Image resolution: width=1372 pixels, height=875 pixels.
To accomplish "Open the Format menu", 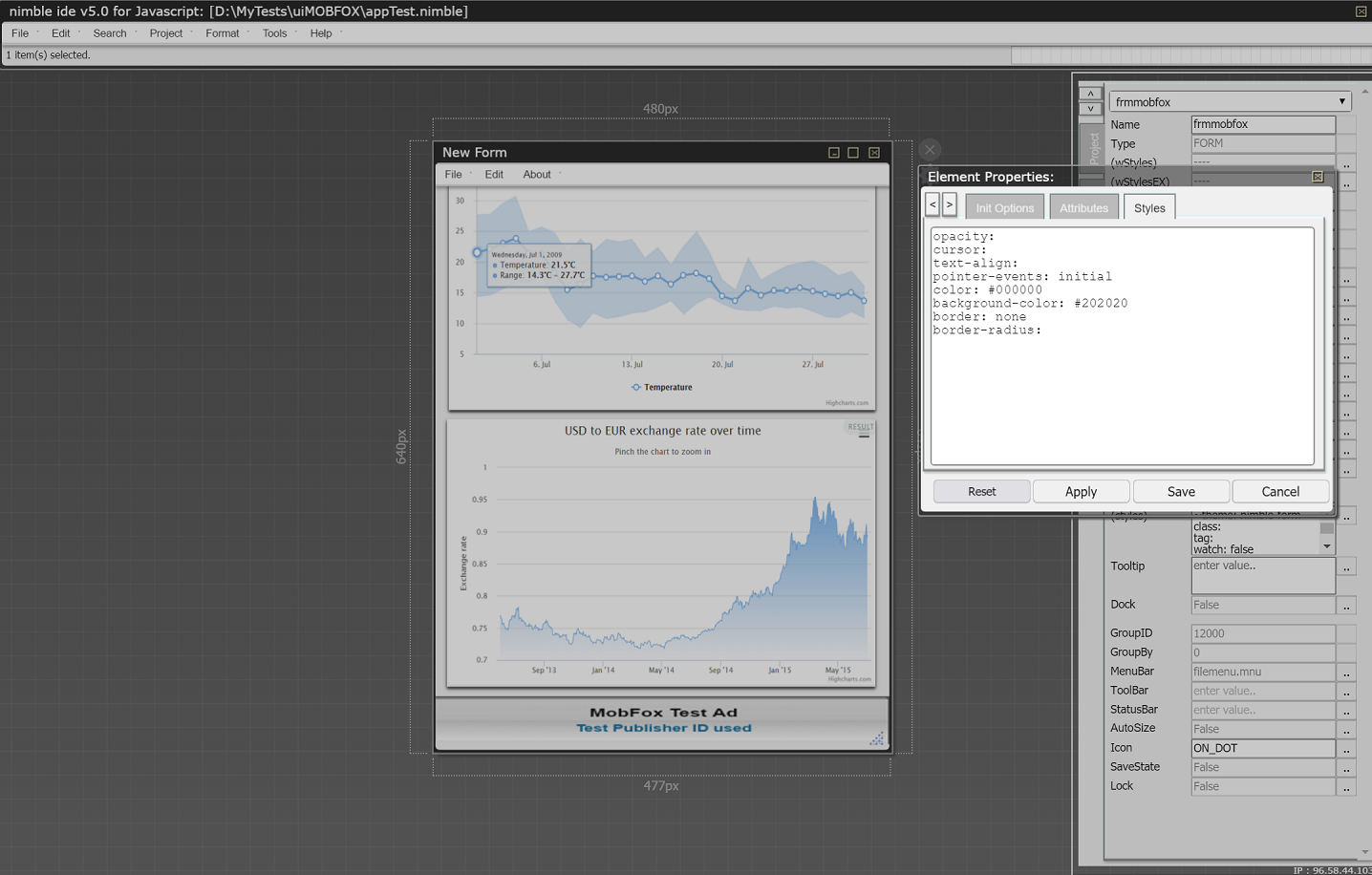I will 223,33.
